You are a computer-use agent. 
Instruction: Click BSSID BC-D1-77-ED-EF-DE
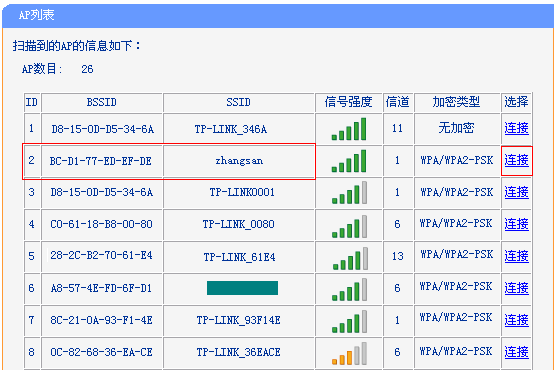pyautogui.click(x=101, y=161)
